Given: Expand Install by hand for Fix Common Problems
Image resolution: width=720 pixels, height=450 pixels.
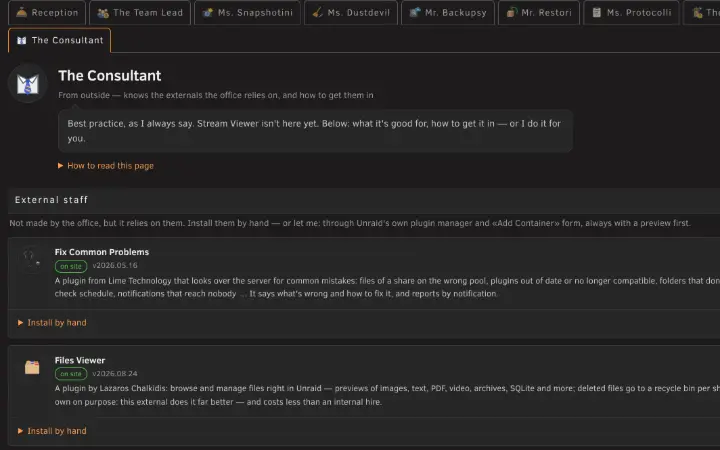Looking at the screenshot, I should click(52, 323).
